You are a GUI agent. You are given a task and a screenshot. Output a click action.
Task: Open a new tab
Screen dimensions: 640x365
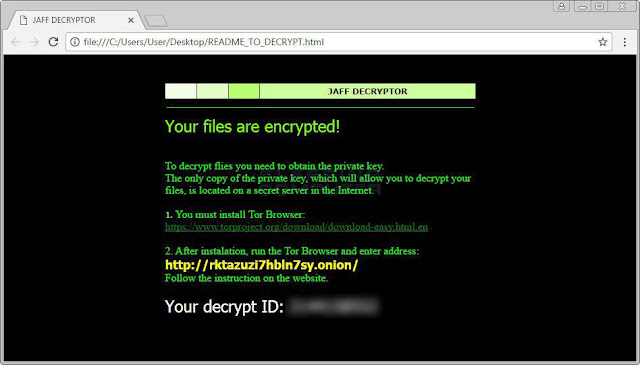tap(156, 21)
